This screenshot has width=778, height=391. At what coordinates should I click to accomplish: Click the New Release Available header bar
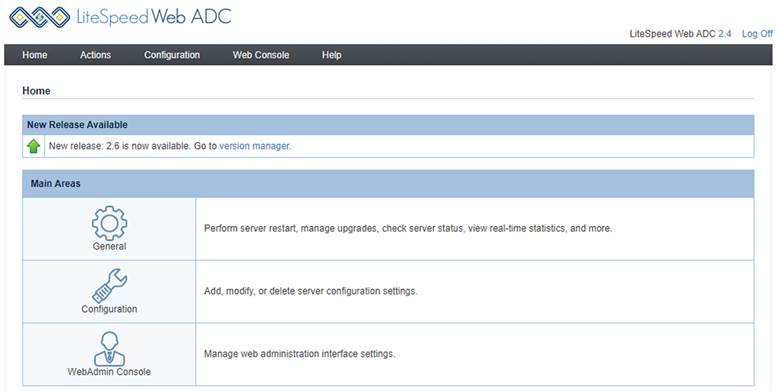388,125
